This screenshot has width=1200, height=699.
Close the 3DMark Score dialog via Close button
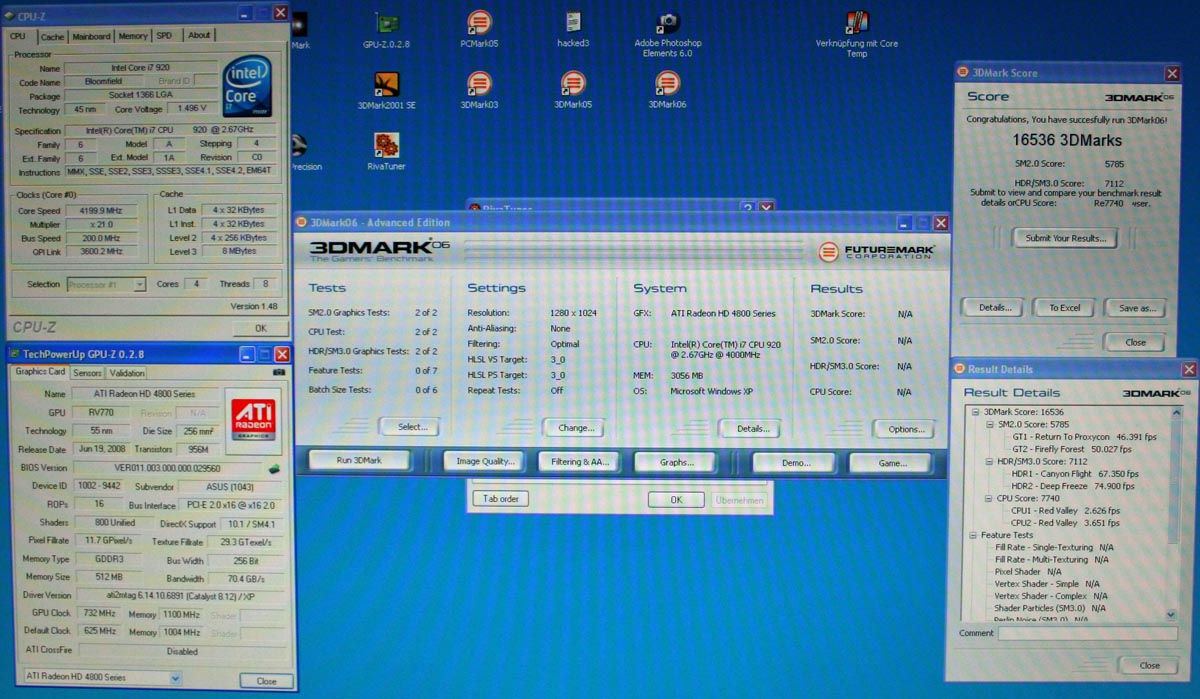(1135, 342)
